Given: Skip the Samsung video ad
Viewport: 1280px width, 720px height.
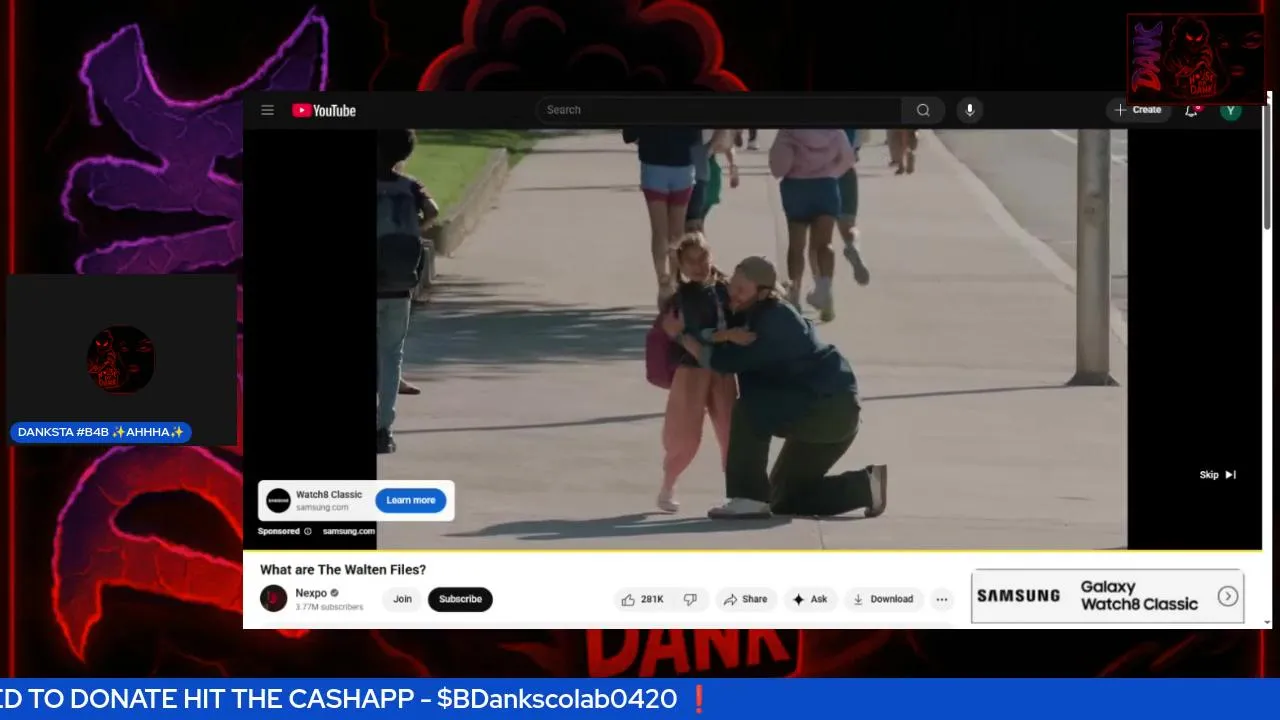Looking at the screenshot, I should [1218, 475].
